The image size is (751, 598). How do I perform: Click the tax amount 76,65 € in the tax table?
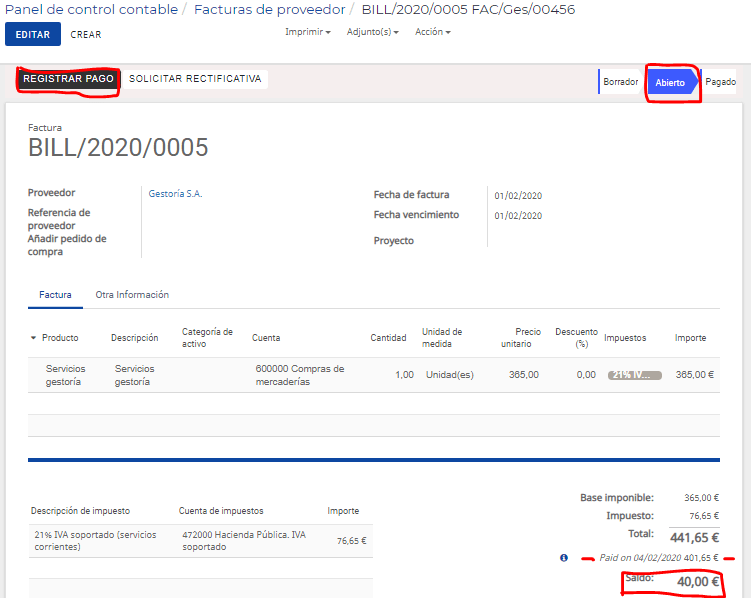tap(351, 541)
